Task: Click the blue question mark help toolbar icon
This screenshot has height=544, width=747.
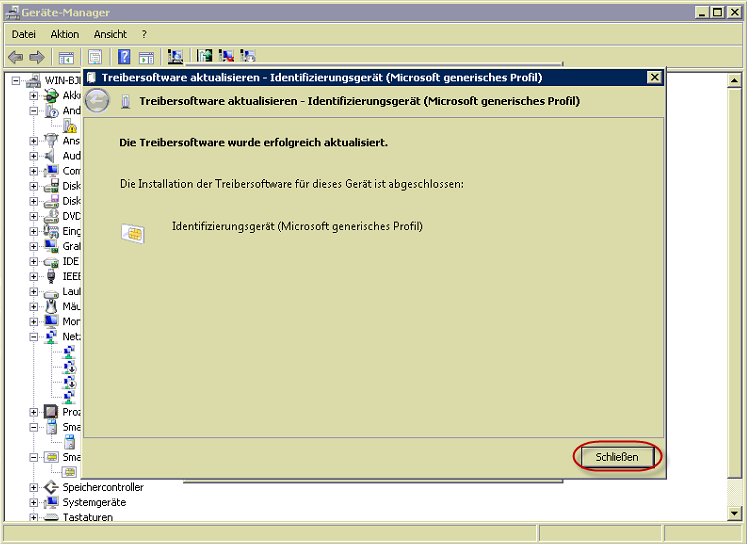Action: tap(125, 57)
